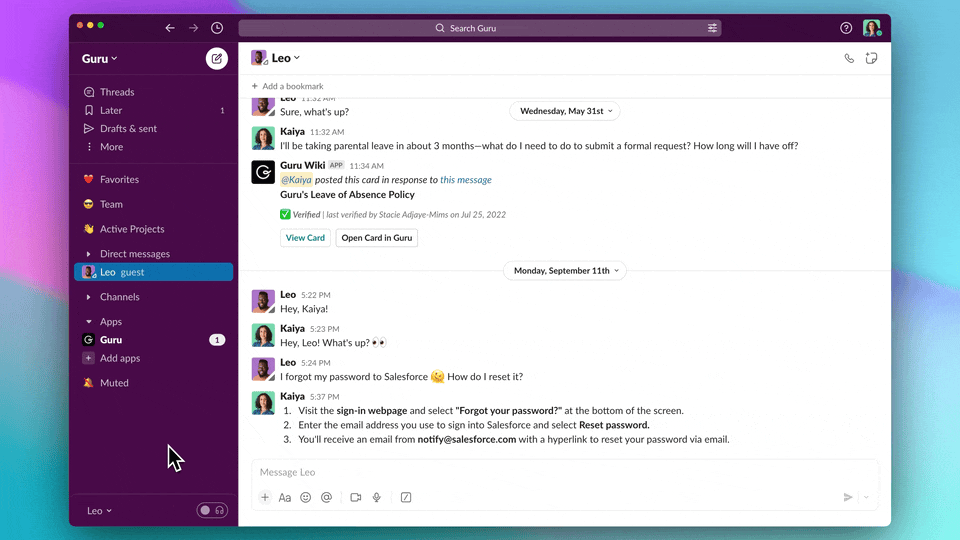Click Guru's Leave of Absence Policy title
The width and height of the screenshot is (960, 540).
pyautogui.click(x=347, y=195)
